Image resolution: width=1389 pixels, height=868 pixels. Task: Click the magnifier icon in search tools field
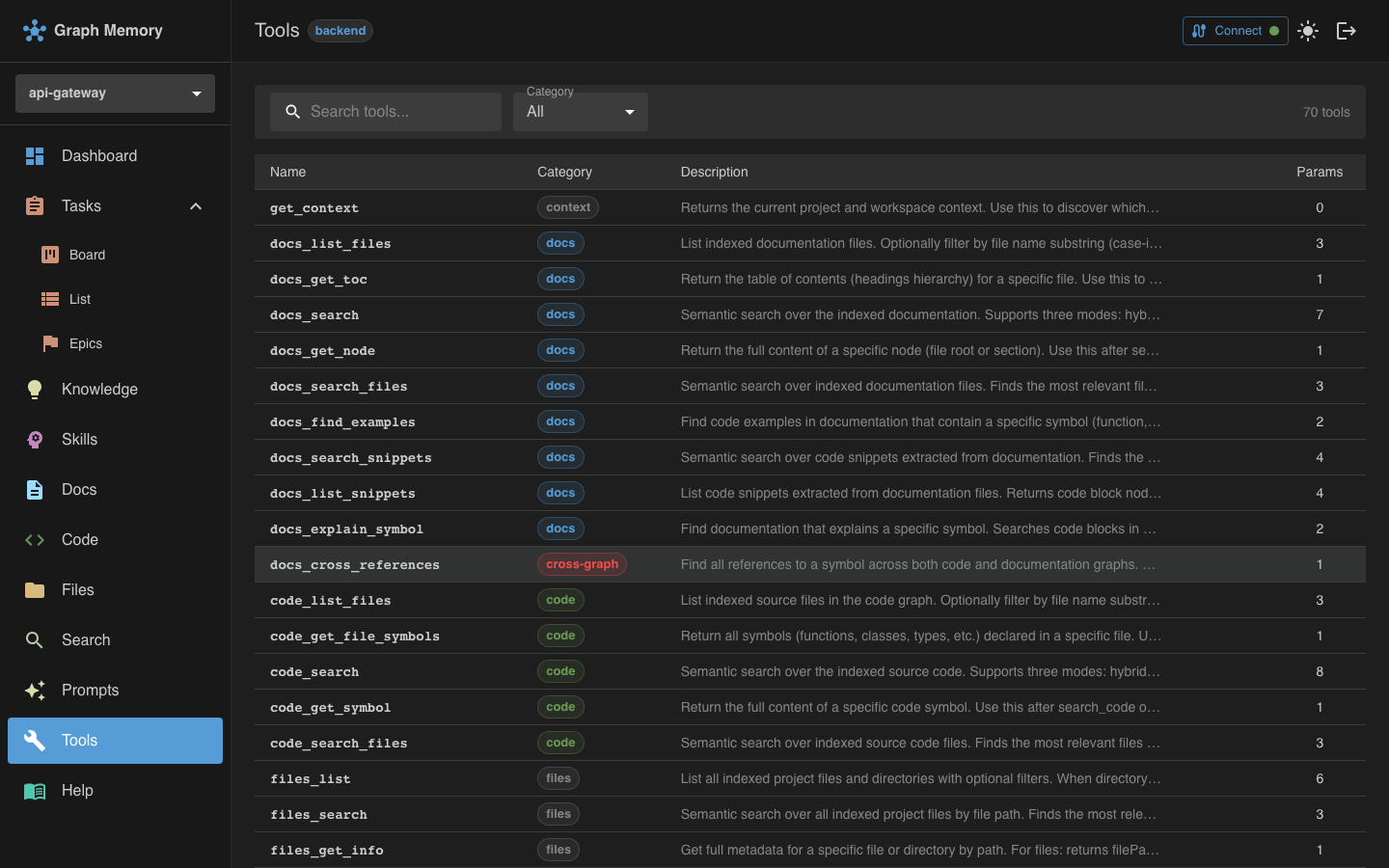pyautogui.click(x=293, y=112)
